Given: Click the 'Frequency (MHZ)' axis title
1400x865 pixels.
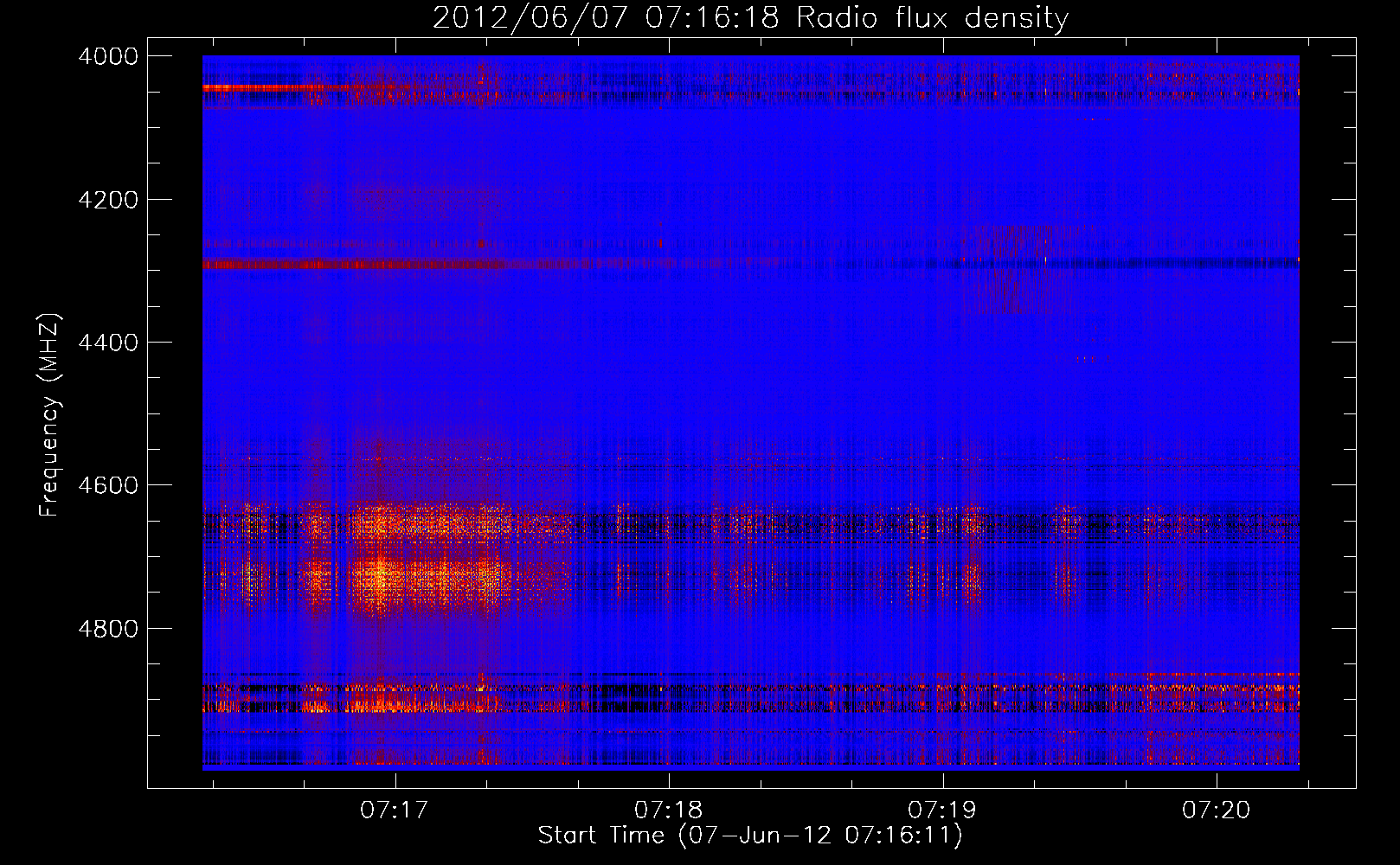Looking at the screenshot, I should pyautogui.click(x=50, y=414).
